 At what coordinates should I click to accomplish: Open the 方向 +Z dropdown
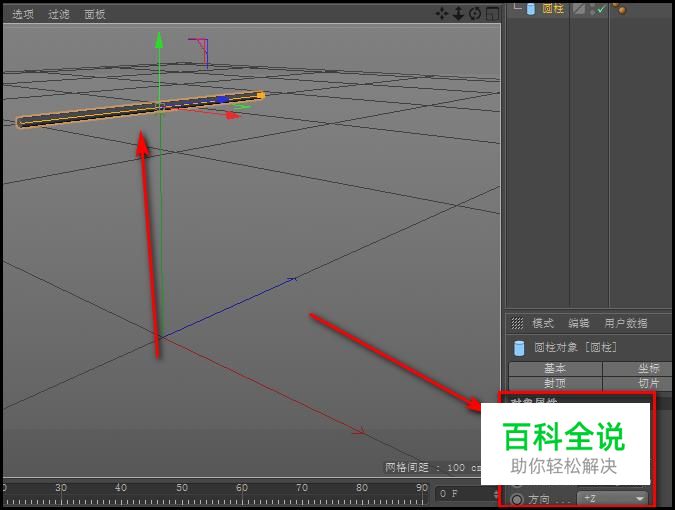(x=613, y=498)
